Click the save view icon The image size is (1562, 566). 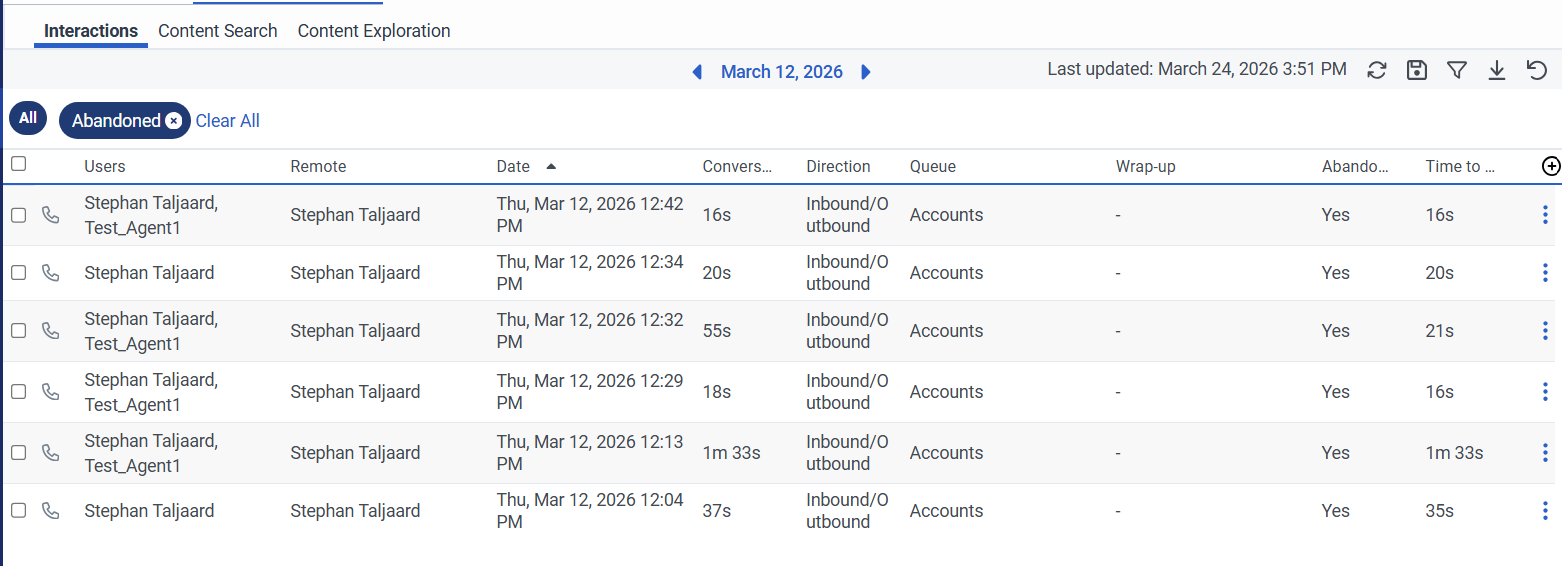(1417, 70)
